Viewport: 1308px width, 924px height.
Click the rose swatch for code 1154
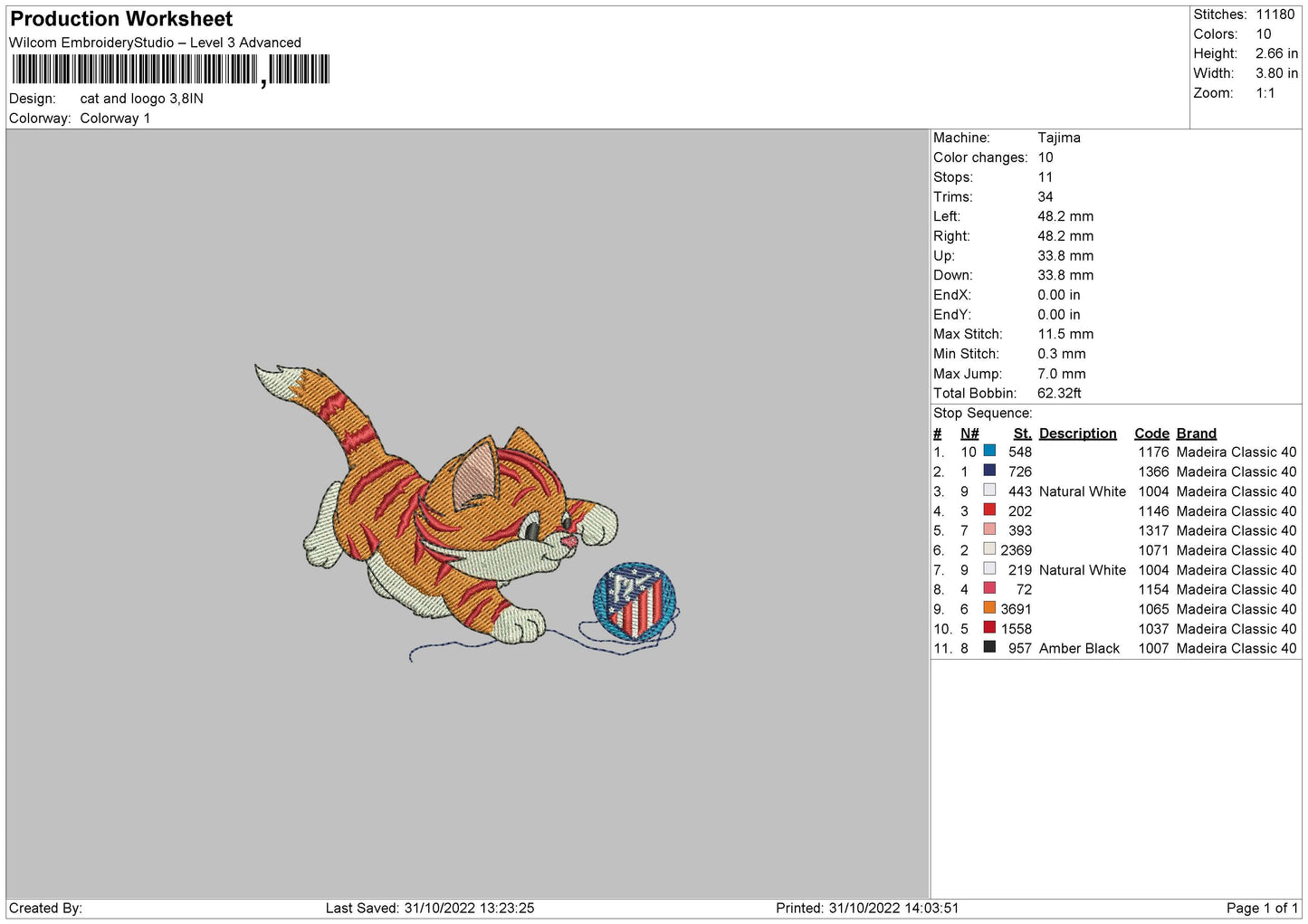tap(989, 588)
